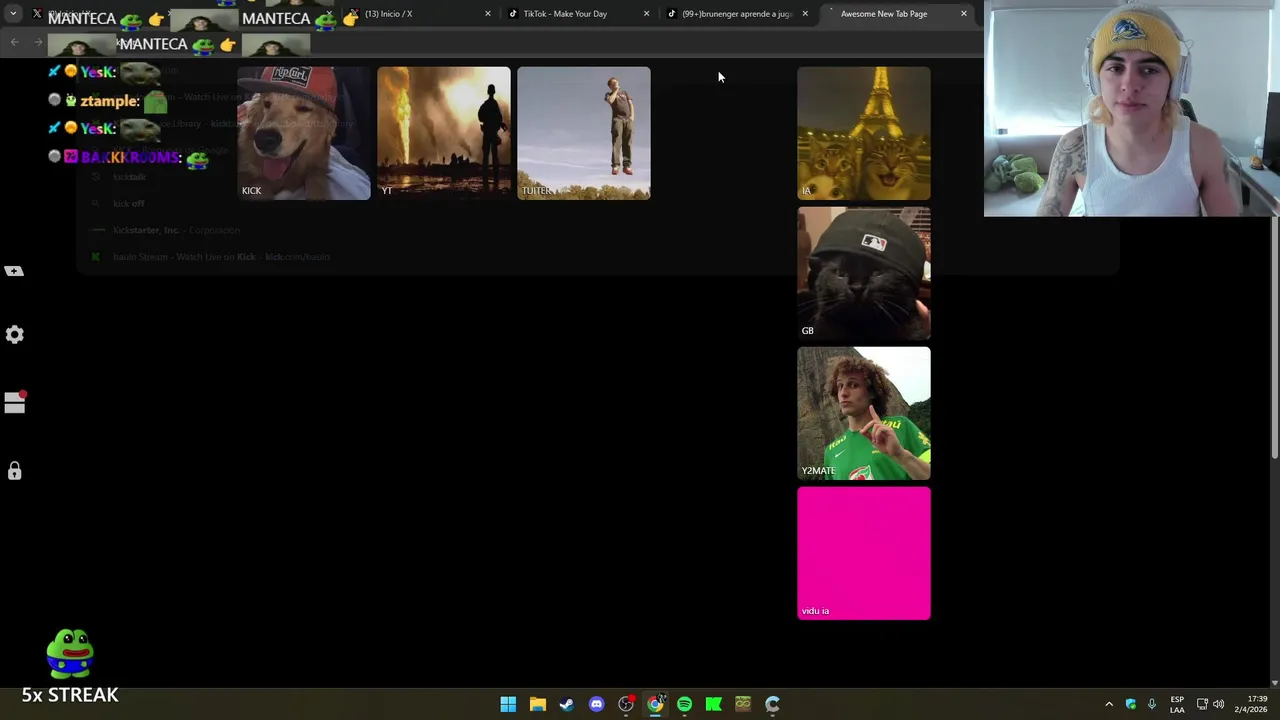Open the IA tile with Eiffel Tower cats

(x=864, y=133)
